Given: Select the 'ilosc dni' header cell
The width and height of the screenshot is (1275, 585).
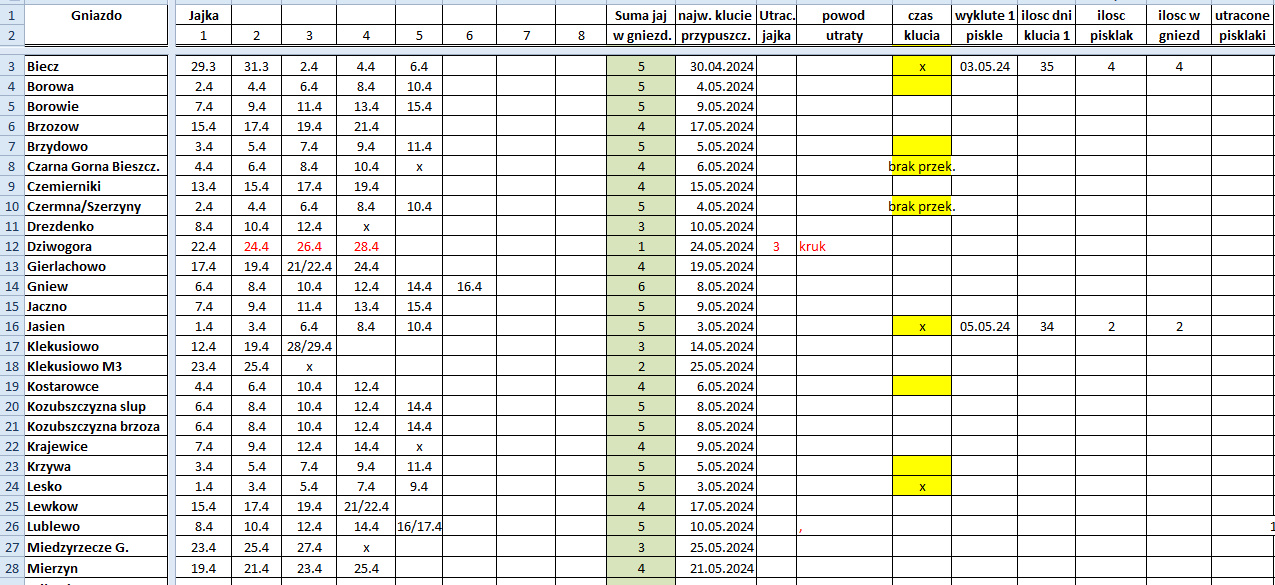Looking at the screenshot, I should [1047, 15].
